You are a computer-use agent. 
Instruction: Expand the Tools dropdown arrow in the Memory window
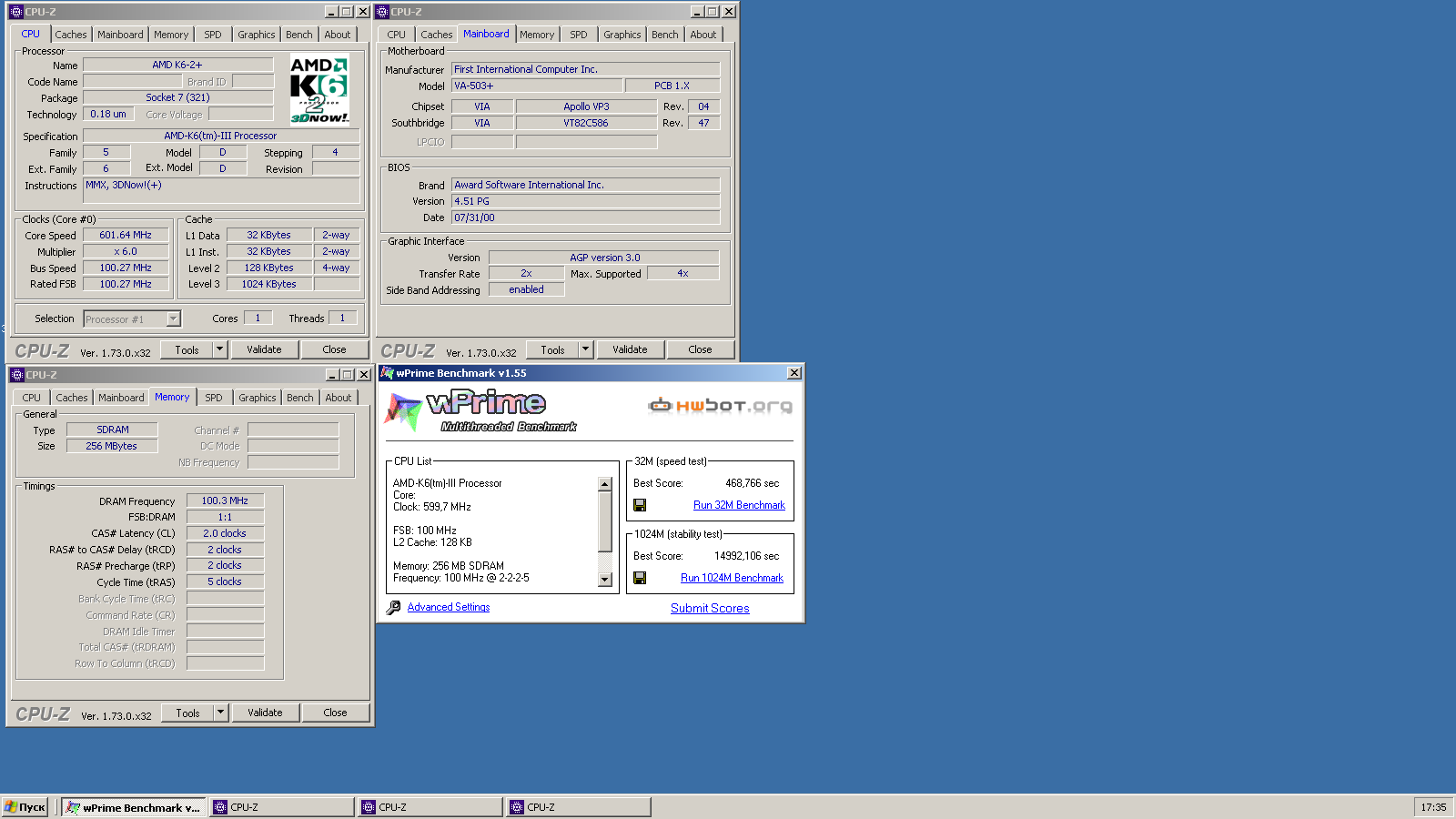(220, 713)
